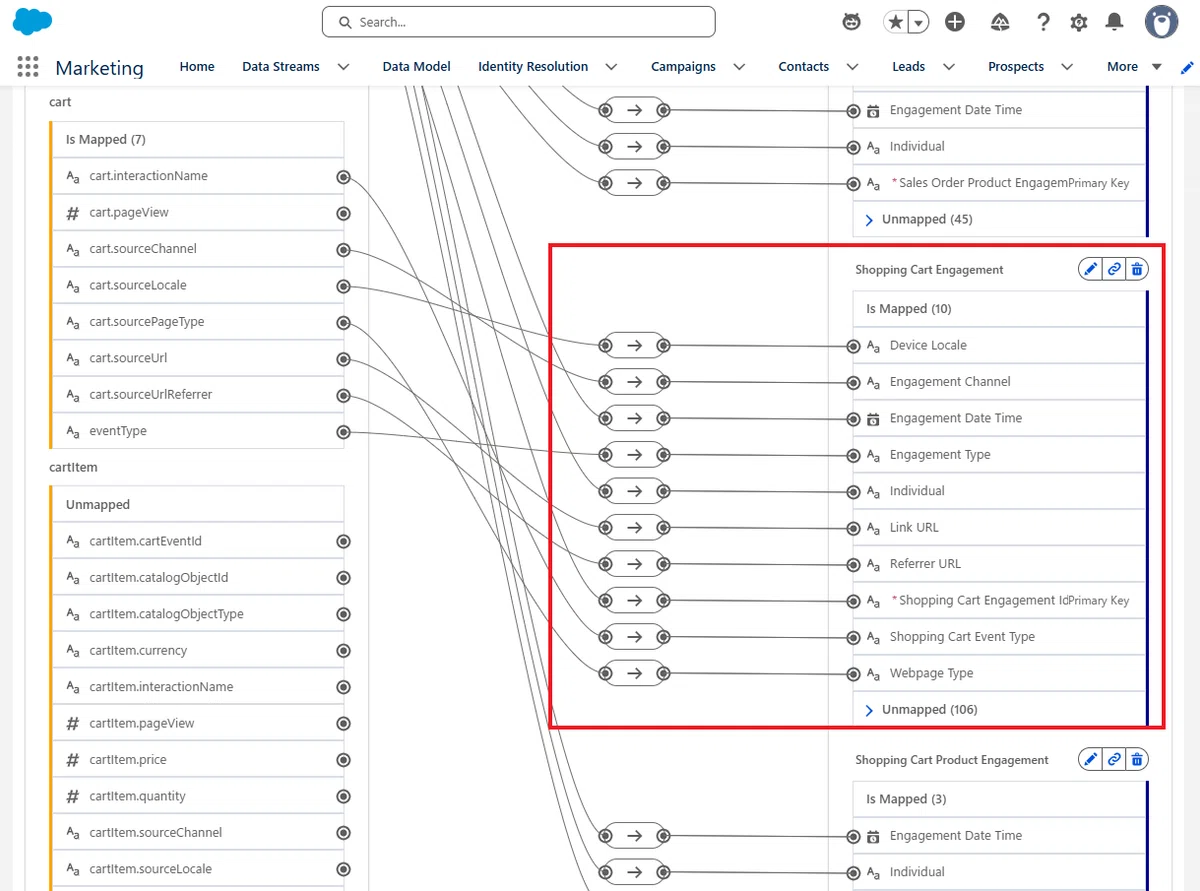Open the Data Streams tab chevron menu
Viewport: 1200px width, 891px height.
tap(343, 67)
